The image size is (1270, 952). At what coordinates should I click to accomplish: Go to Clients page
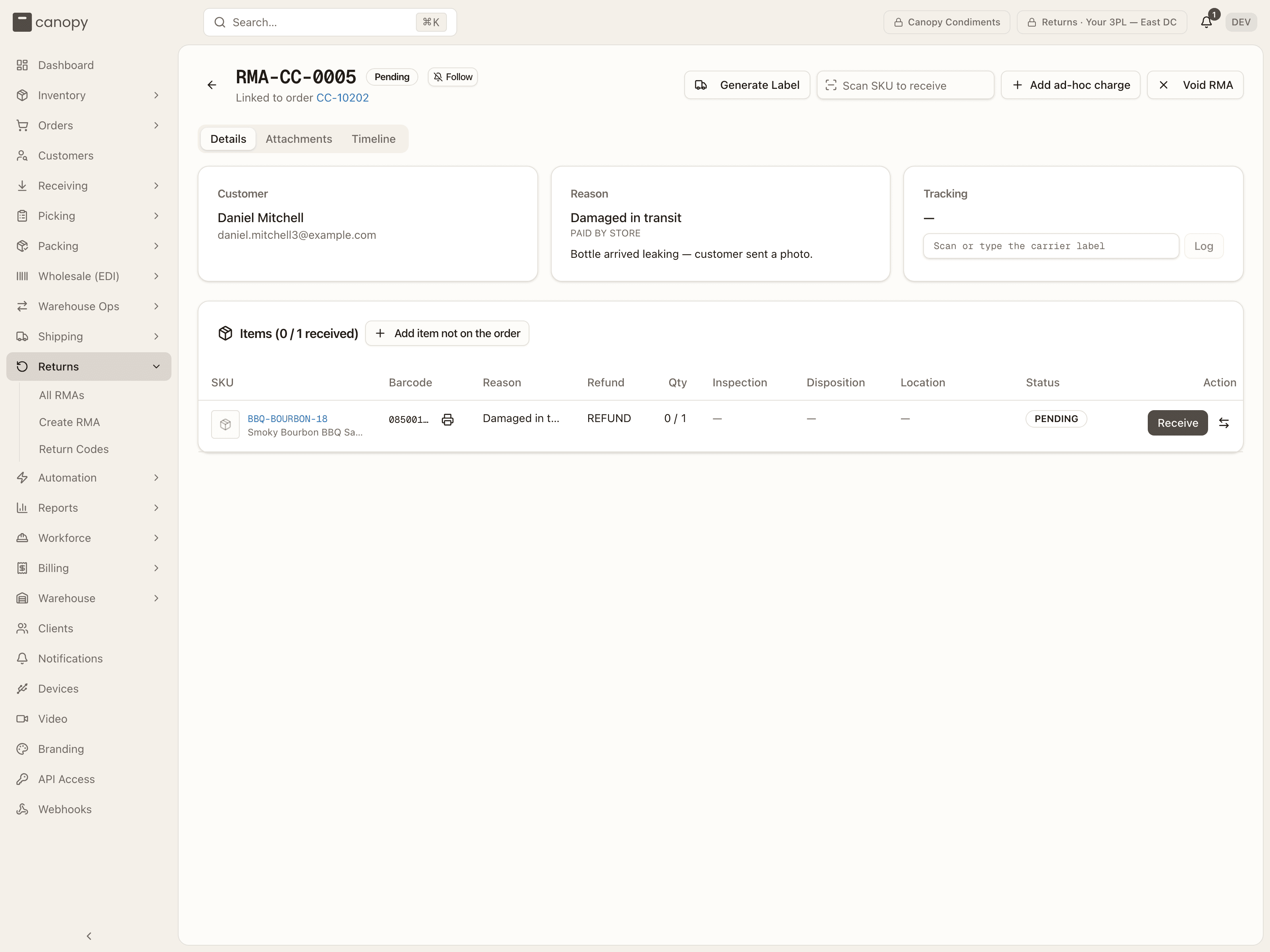(x=89, y=628)
